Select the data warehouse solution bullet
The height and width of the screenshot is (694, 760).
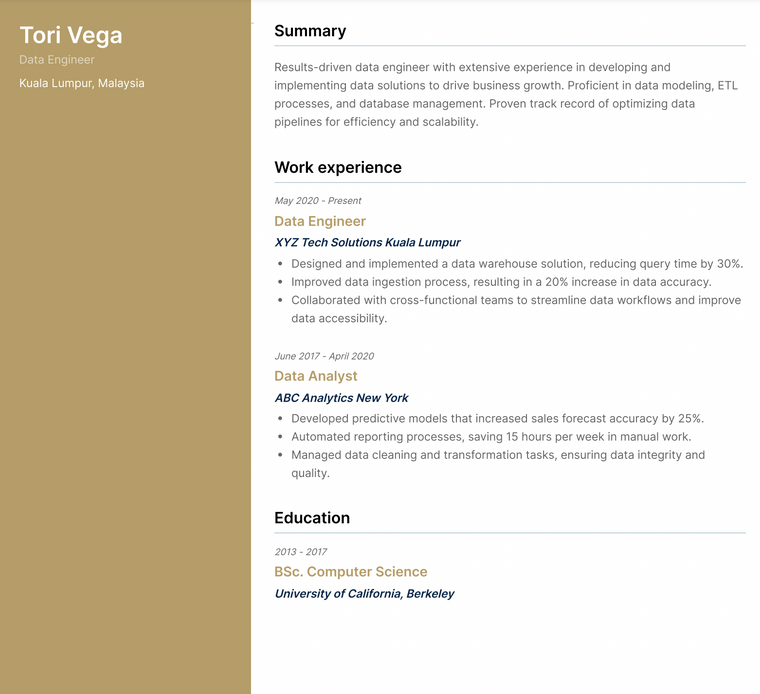click(x=517, y=264)
